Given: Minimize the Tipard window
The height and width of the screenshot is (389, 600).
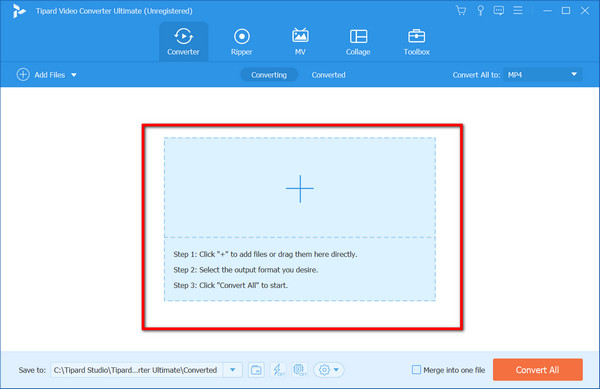Looking at the screenshot, I should [548, 11].
